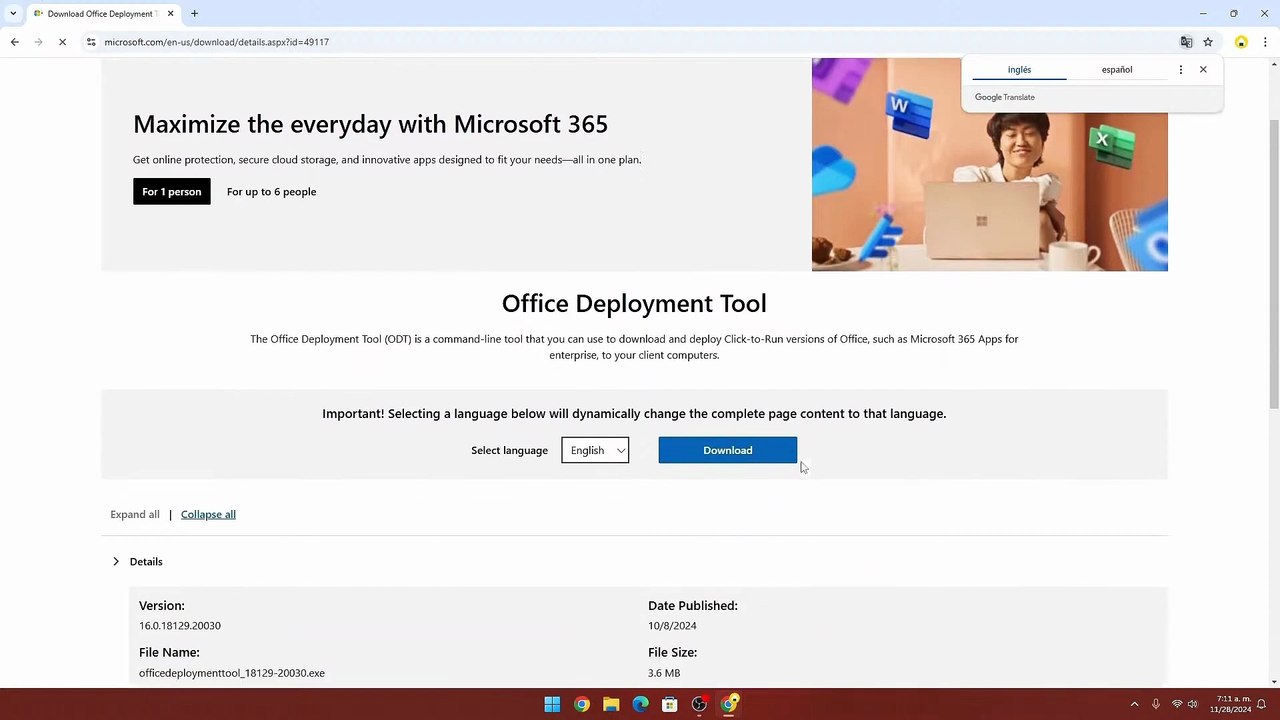Click the browser back arrow

coord(14,42)
